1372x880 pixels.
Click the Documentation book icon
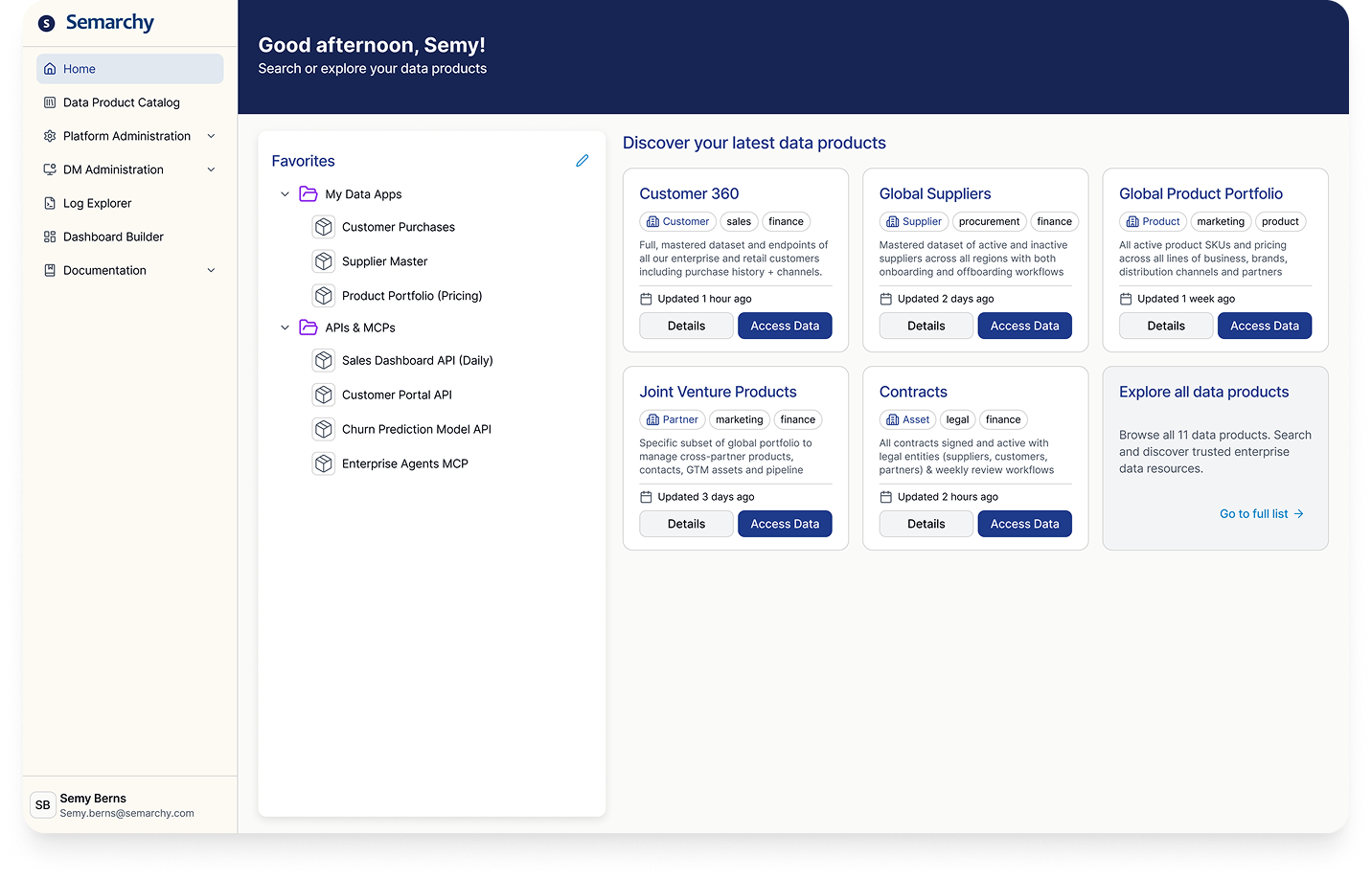coord(50,270)
